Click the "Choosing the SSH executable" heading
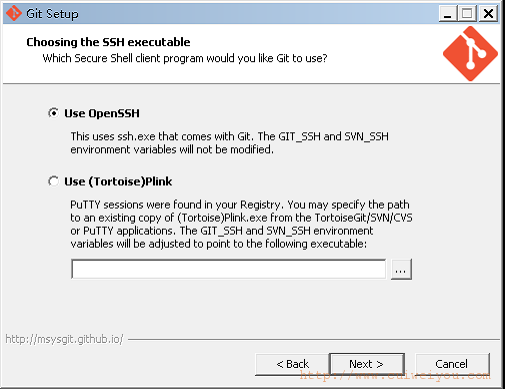Image resolution: width=505 pixels, height=389 pixels. (108, 42)
